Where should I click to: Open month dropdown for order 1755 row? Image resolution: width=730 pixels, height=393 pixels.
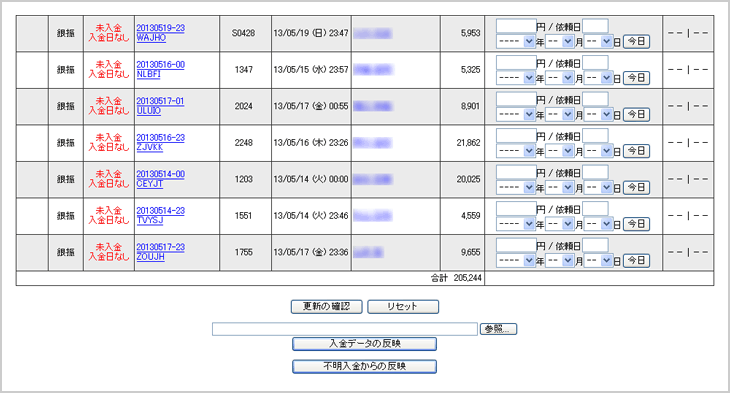[x=559, y=260]
